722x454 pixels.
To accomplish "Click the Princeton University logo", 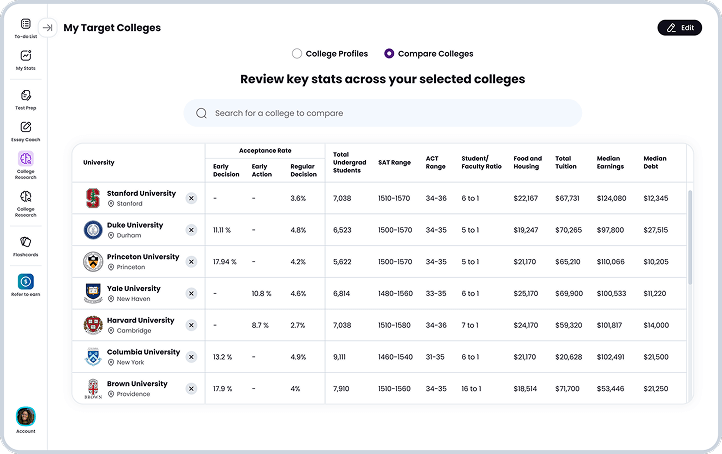I will click(93, 262).
